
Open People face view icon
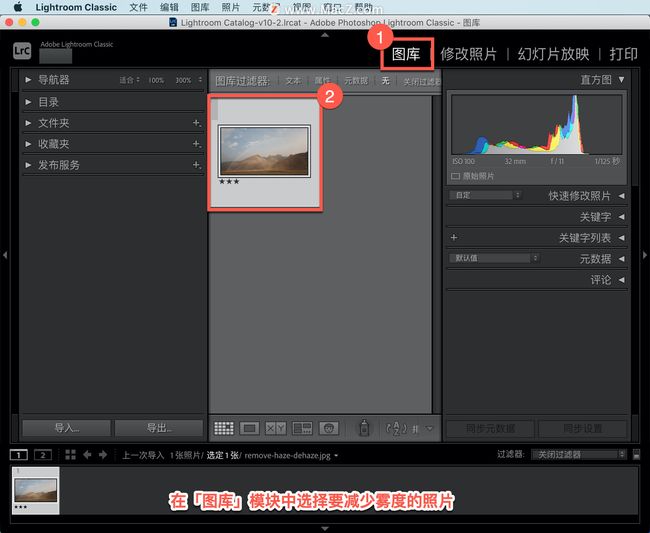[x=329, y=428]
